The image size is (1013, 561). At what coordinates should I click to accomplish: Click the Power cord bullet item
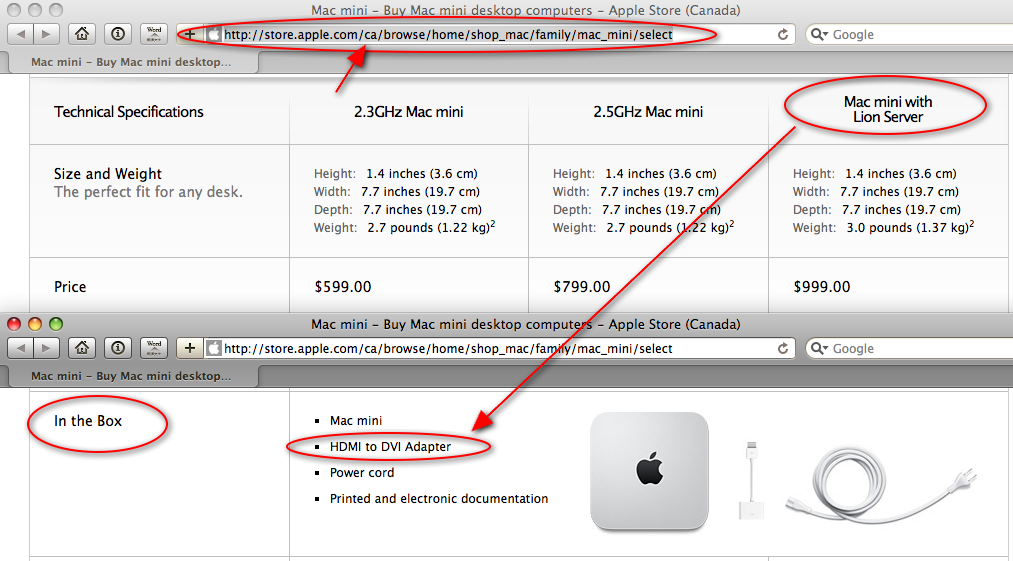click(x=362, y=472)
